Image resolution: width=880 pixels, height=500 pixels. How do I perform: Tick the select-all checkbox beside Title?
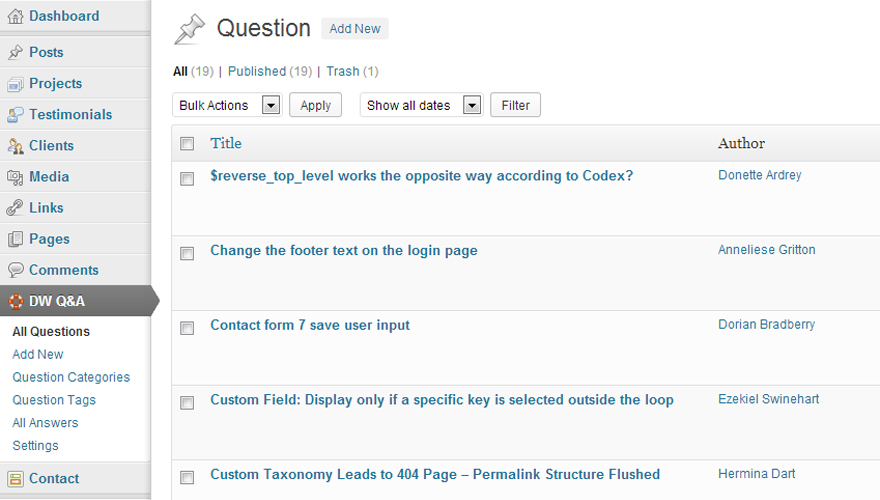[x=187, y=144]
